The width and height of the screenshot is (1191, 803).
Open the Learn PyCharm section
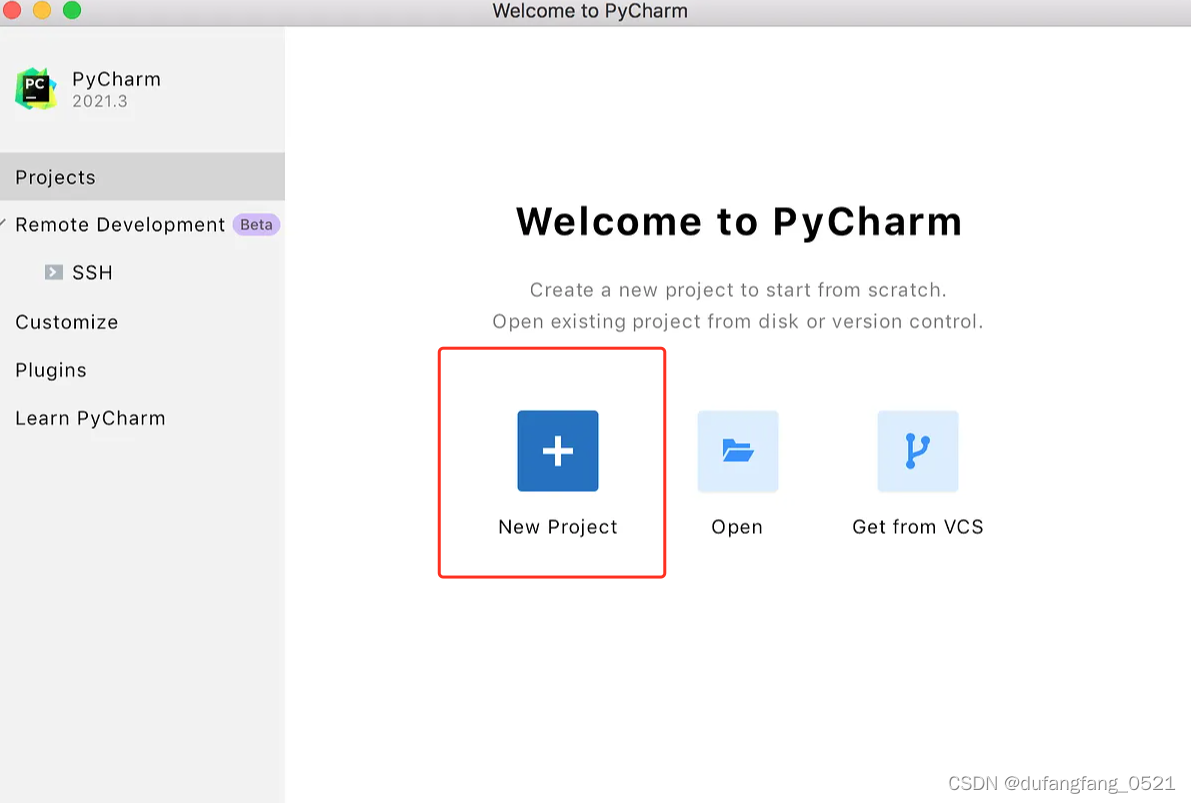[x=90, y=418]
